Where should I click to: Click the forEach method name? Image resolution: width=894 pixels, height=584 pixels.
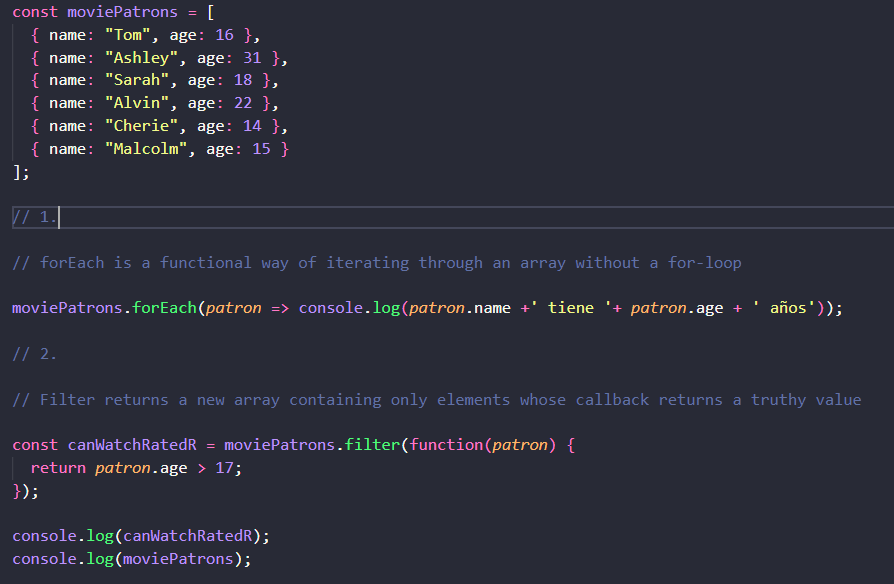coord(164,308)
